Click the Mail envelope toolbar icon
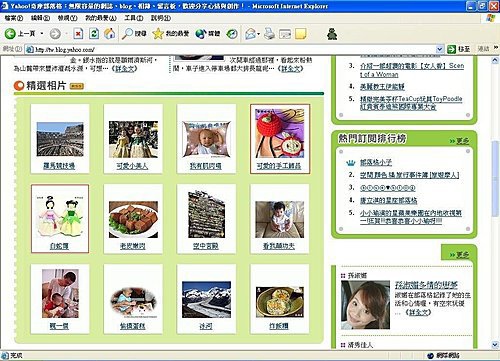This screenshot has height=361, width=500. 250,34
